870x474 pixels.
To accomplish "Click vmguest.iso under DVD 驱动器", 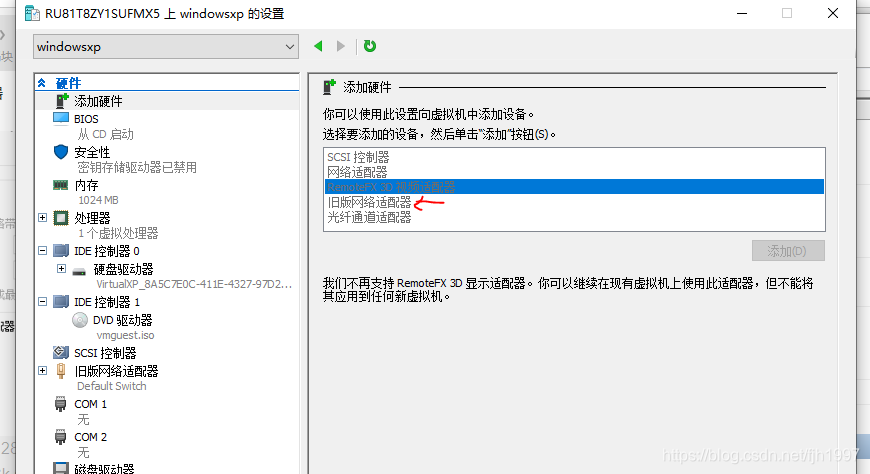I will (x=125, y=335).
